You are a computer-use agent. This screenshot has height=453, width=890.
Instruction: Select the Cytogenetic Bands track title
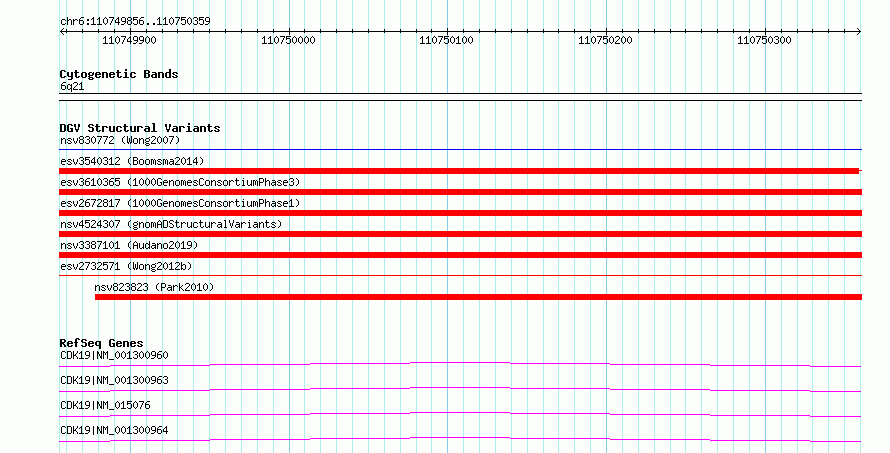click(119, 74)
